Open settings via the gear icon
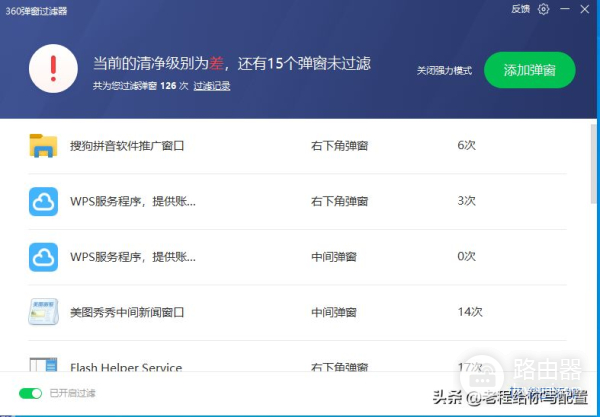 coord(543,9)
